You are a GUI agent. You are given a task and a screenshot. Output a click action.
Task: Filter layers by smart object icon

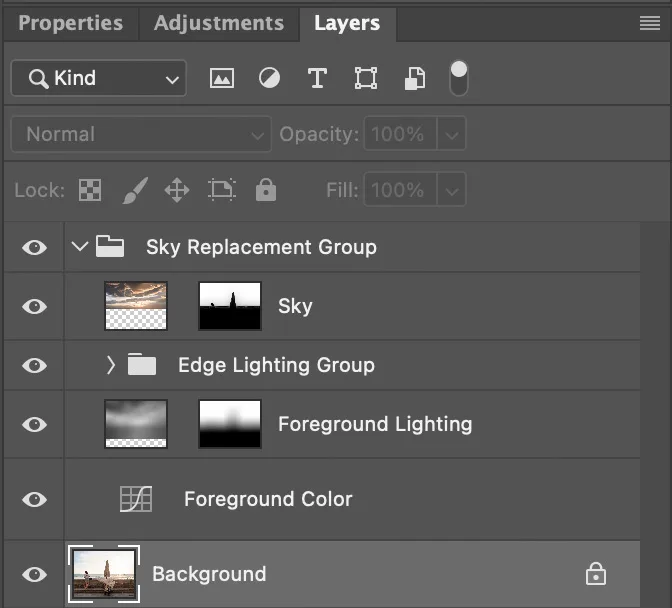(x=415, y=79)
